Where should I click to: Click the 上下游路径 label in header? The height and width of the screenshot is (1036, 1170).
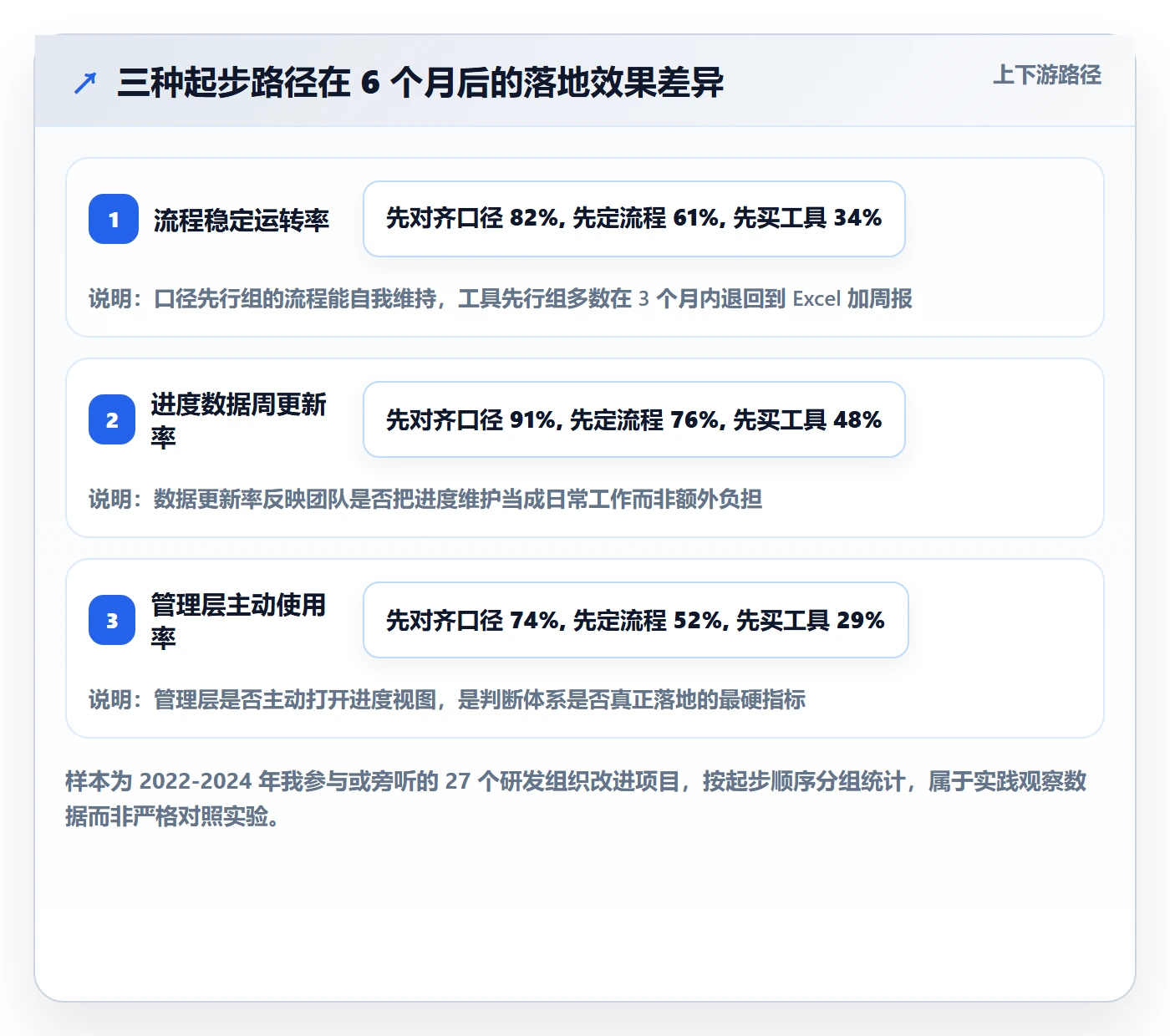pyautogui.click(x=1046, y=75)
